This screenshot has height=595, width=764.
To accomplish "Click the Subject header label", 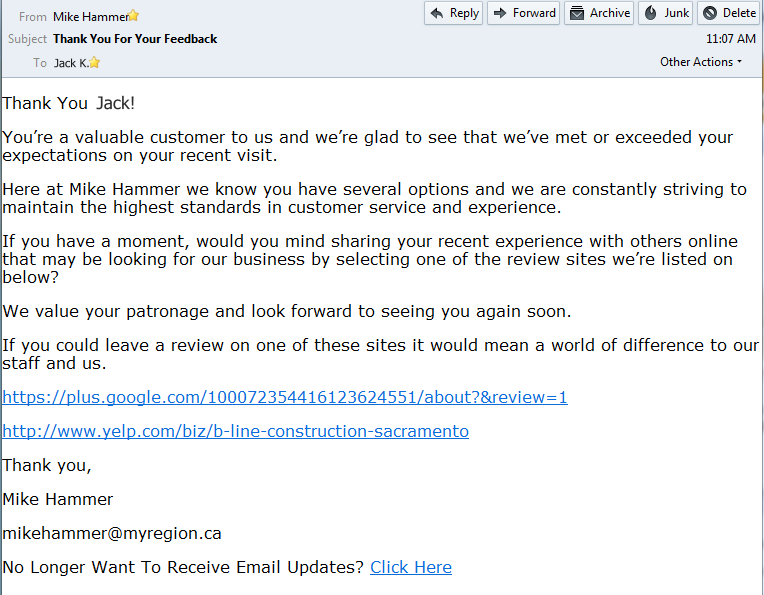I will point(28,39).
